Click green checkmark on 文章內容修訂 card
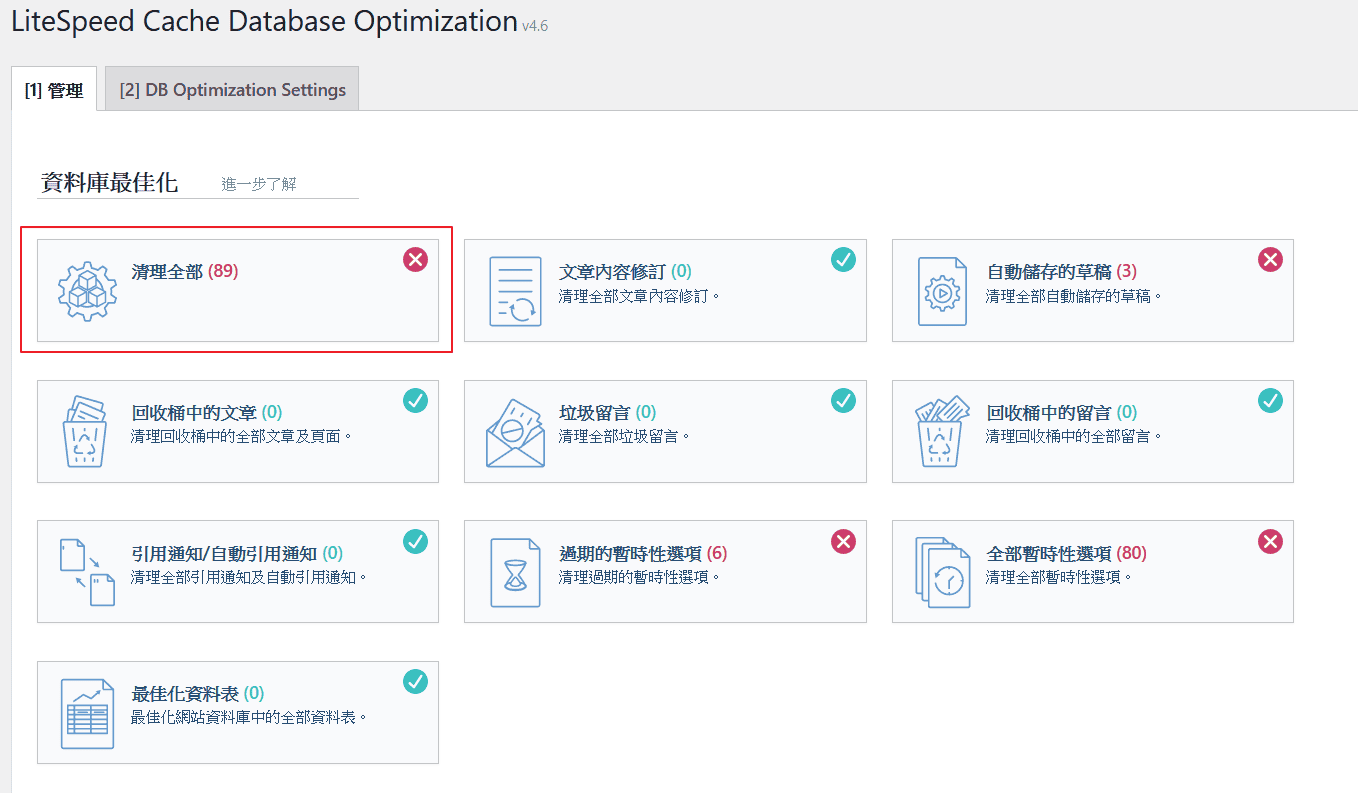Screen dimensions: 1358x793 (x=843, y=260)
